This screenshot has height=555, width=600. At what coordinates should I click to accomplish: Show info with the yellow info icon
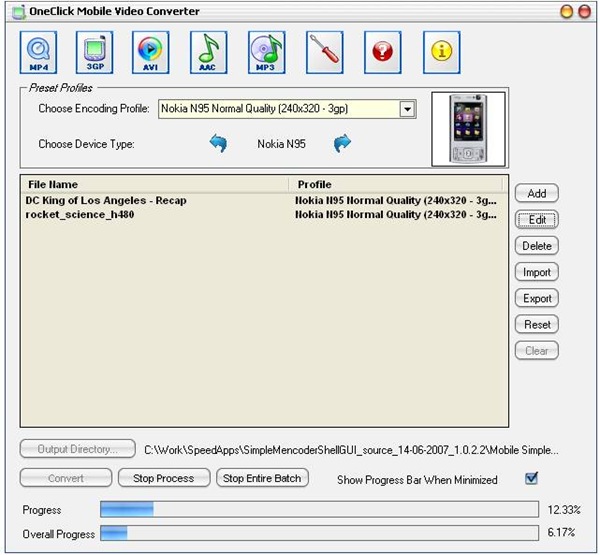tap(442, 52)
